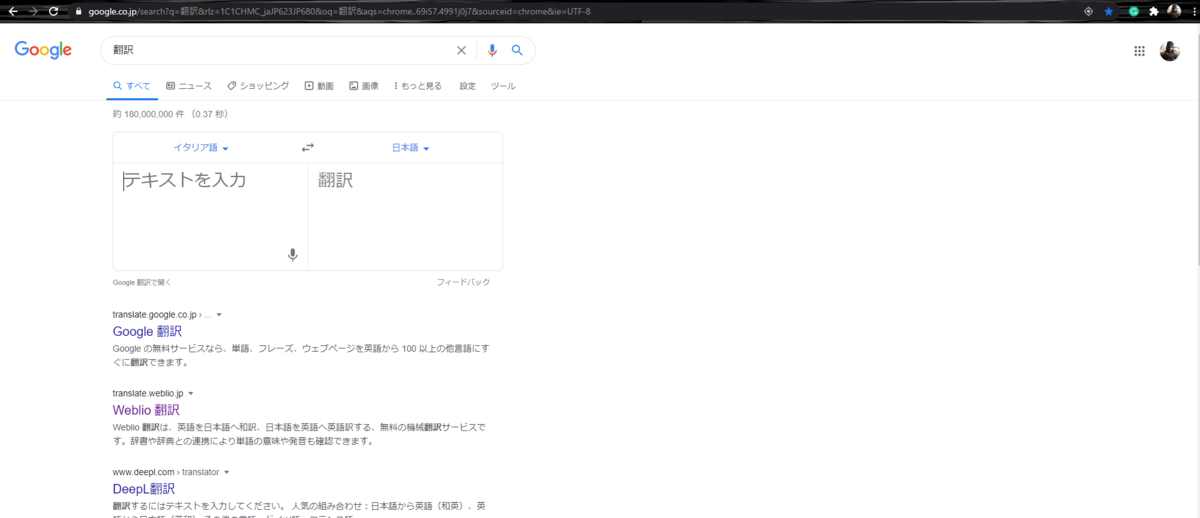Viewport: 1200px width, 518px height.
Task: Open the Google 翻訳 result title
Action: click(x=147, y=331)
